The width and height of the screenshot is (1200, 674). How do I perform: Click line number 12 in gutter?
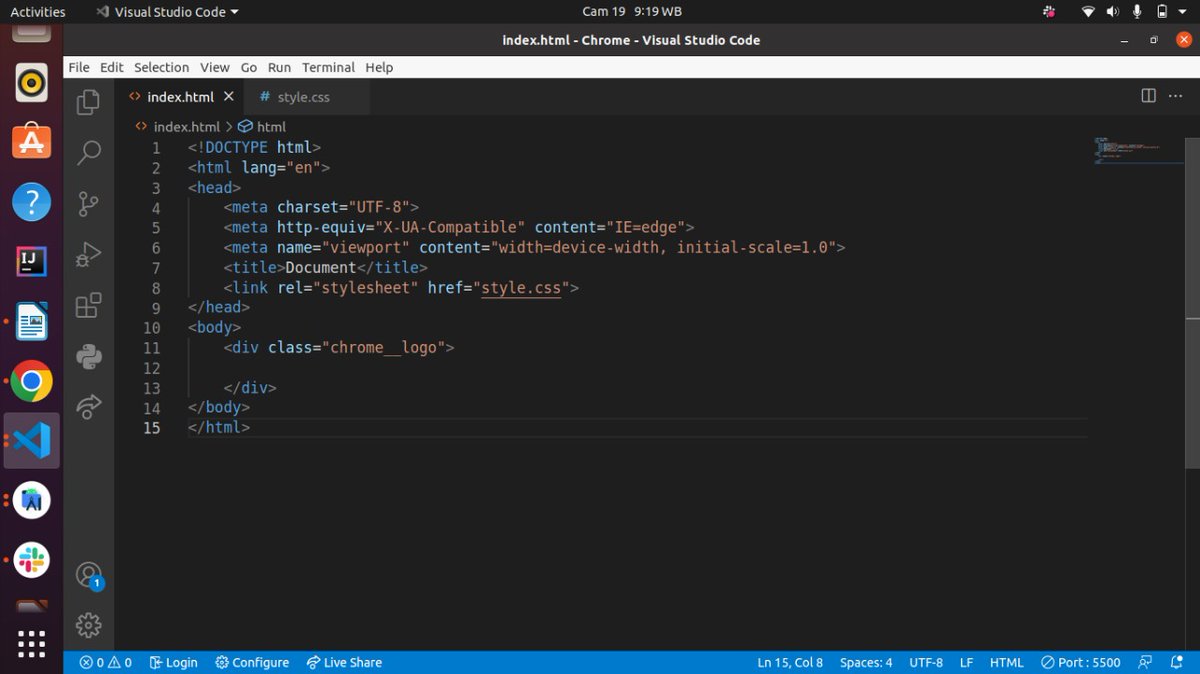[152, 368]
